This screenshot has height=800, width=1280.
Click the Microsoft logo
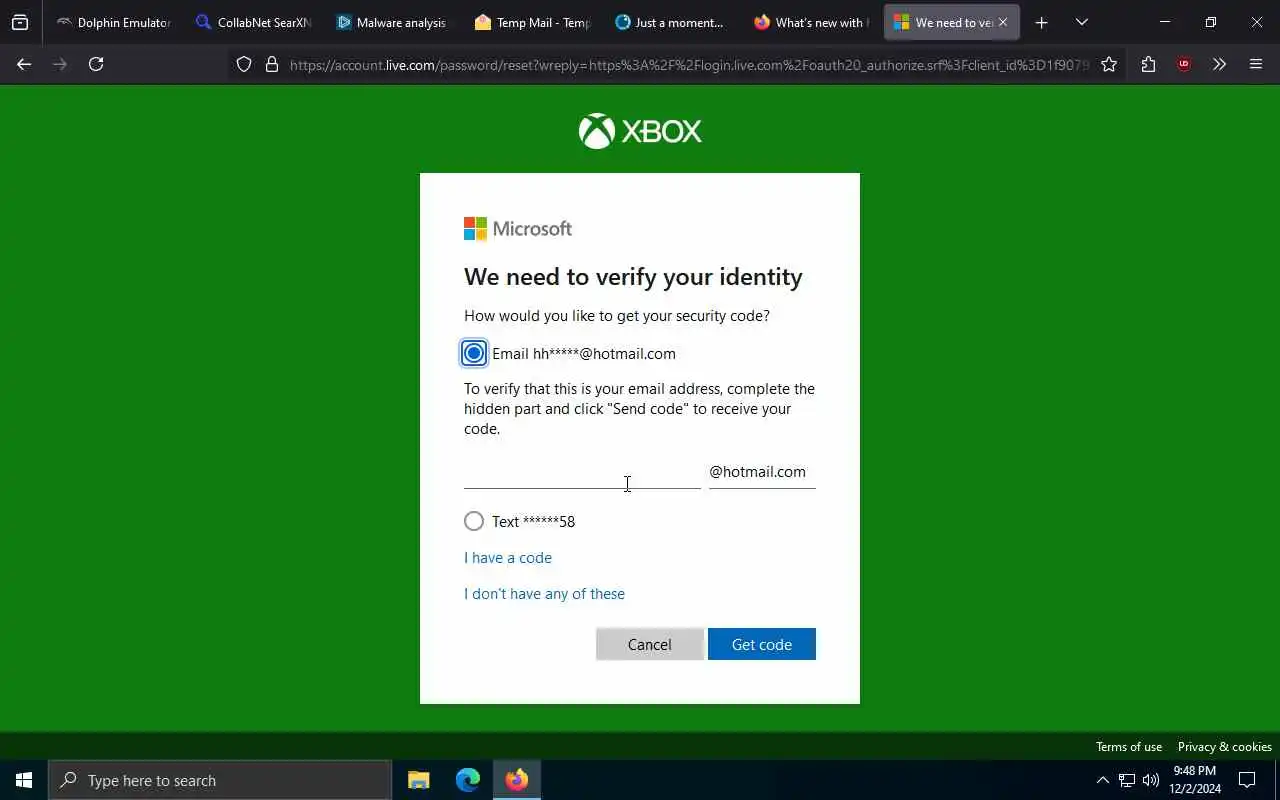point(518,229)
